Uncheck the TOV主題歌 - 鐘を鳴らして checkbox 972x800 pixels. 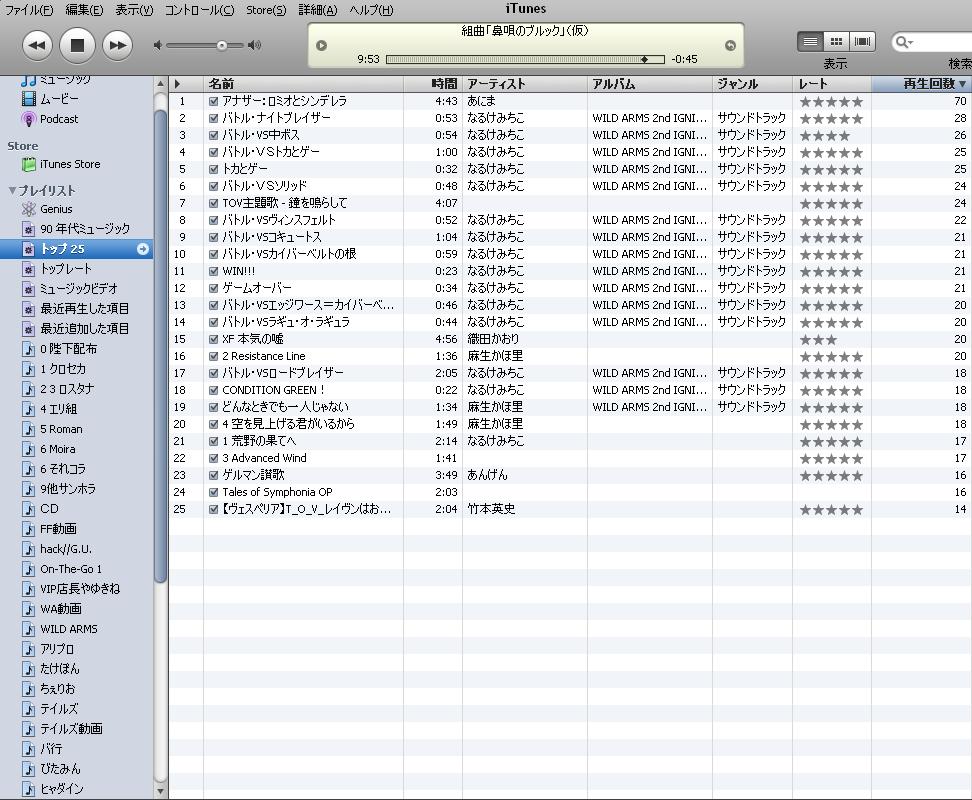[213, 203]
